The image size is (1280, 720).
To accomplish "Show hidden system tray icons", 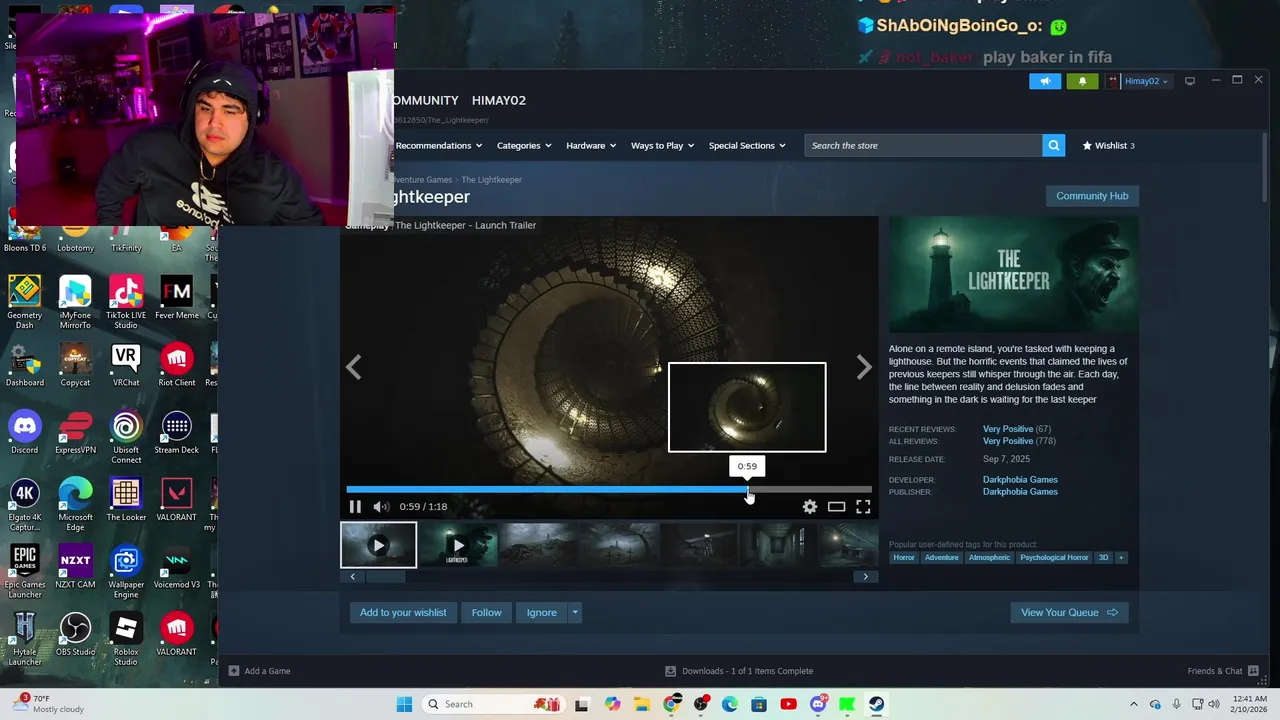I will [1133, 704].
